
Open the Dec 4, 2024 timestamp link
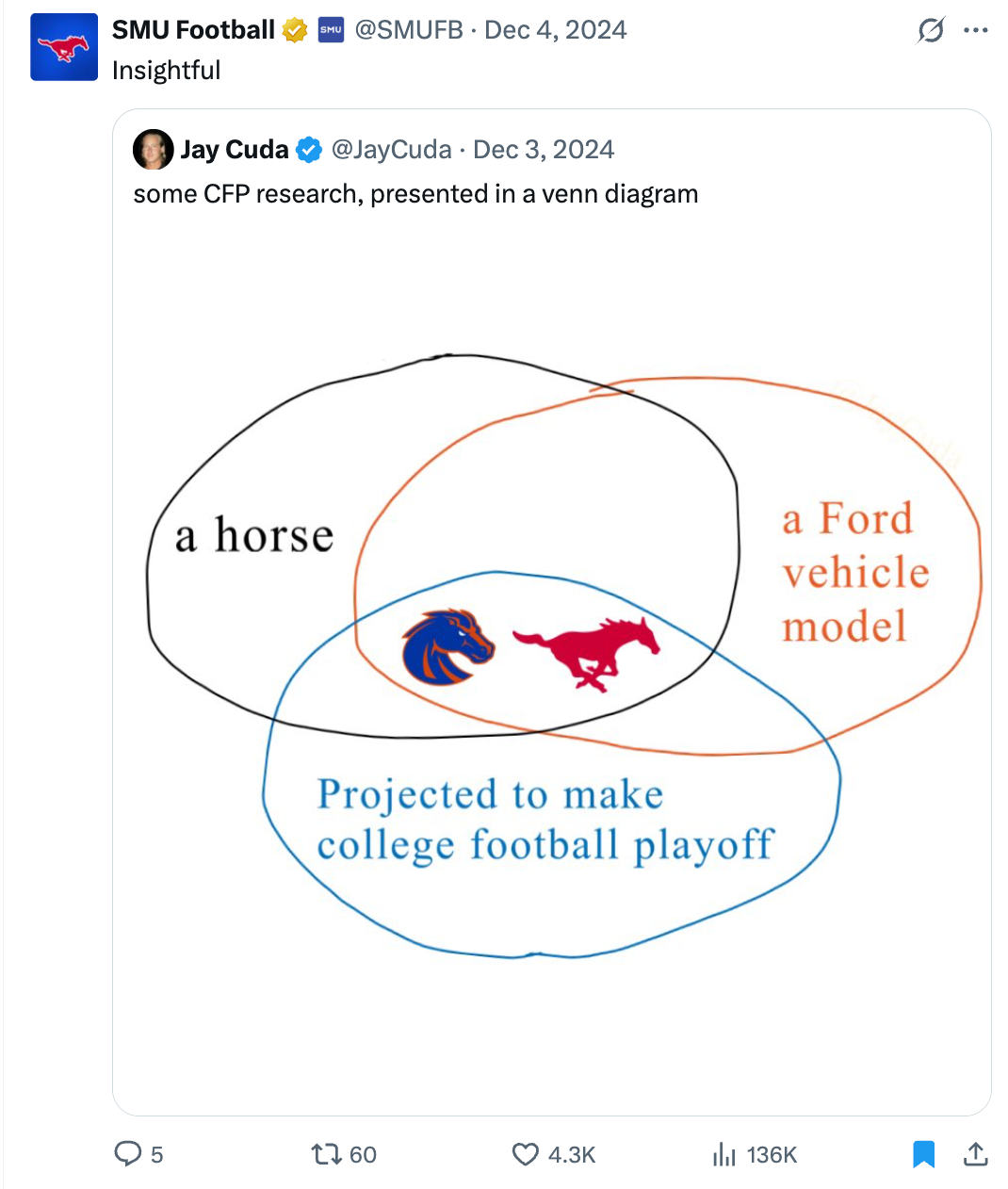[x=555, y=30]
